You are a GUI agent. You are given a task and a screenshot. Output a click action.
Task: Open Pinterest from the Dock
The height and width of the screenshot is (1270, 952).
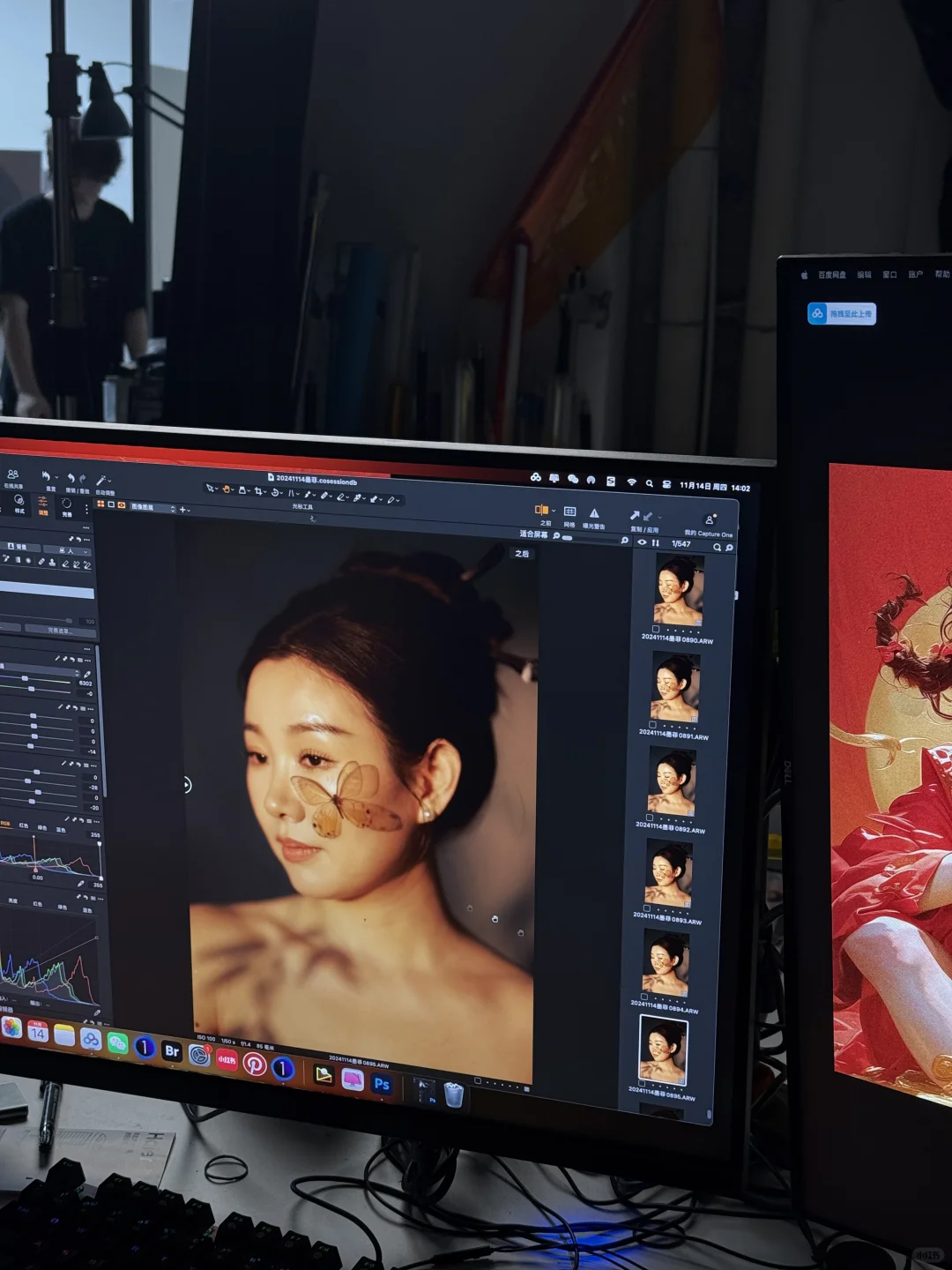[255, 1065]
